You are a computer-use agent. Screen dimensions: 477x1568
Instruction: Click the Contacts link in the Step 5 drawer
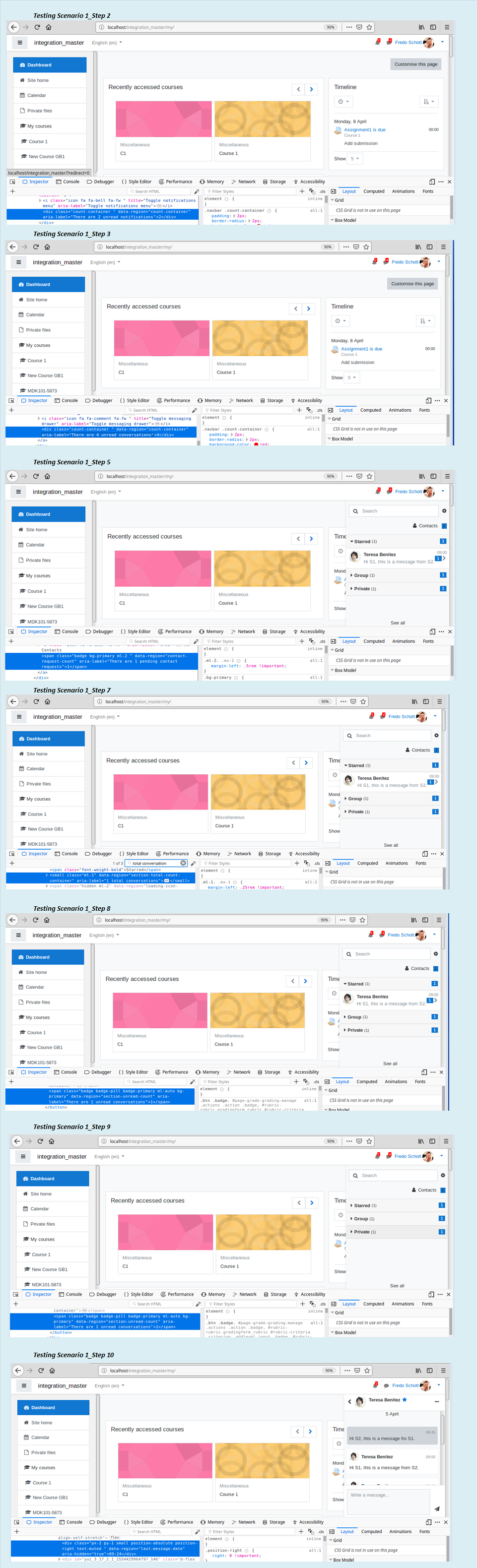coord(425,525)
